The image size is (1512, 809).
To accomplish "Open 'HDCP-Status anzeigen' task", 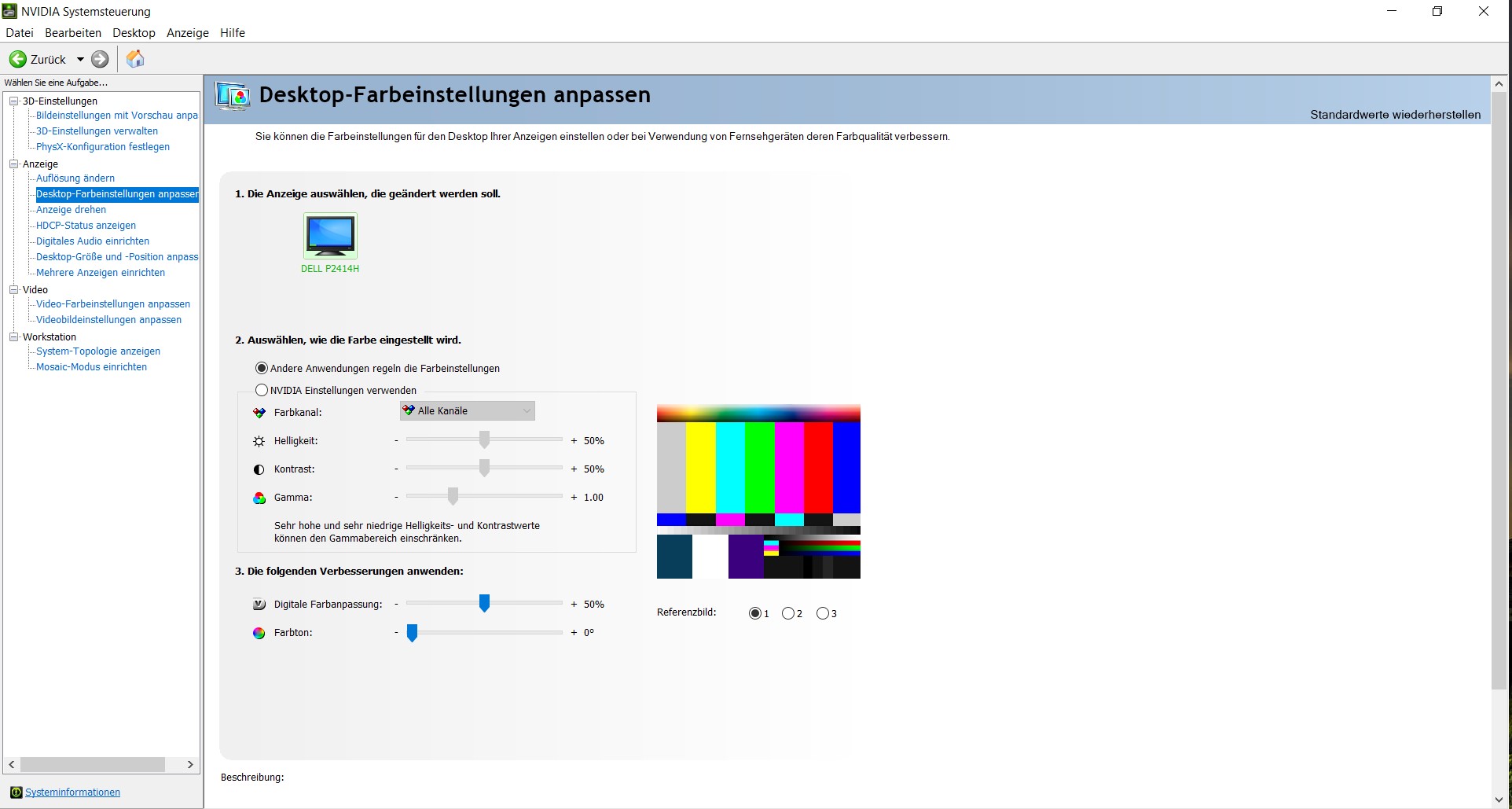I will 86,226.
